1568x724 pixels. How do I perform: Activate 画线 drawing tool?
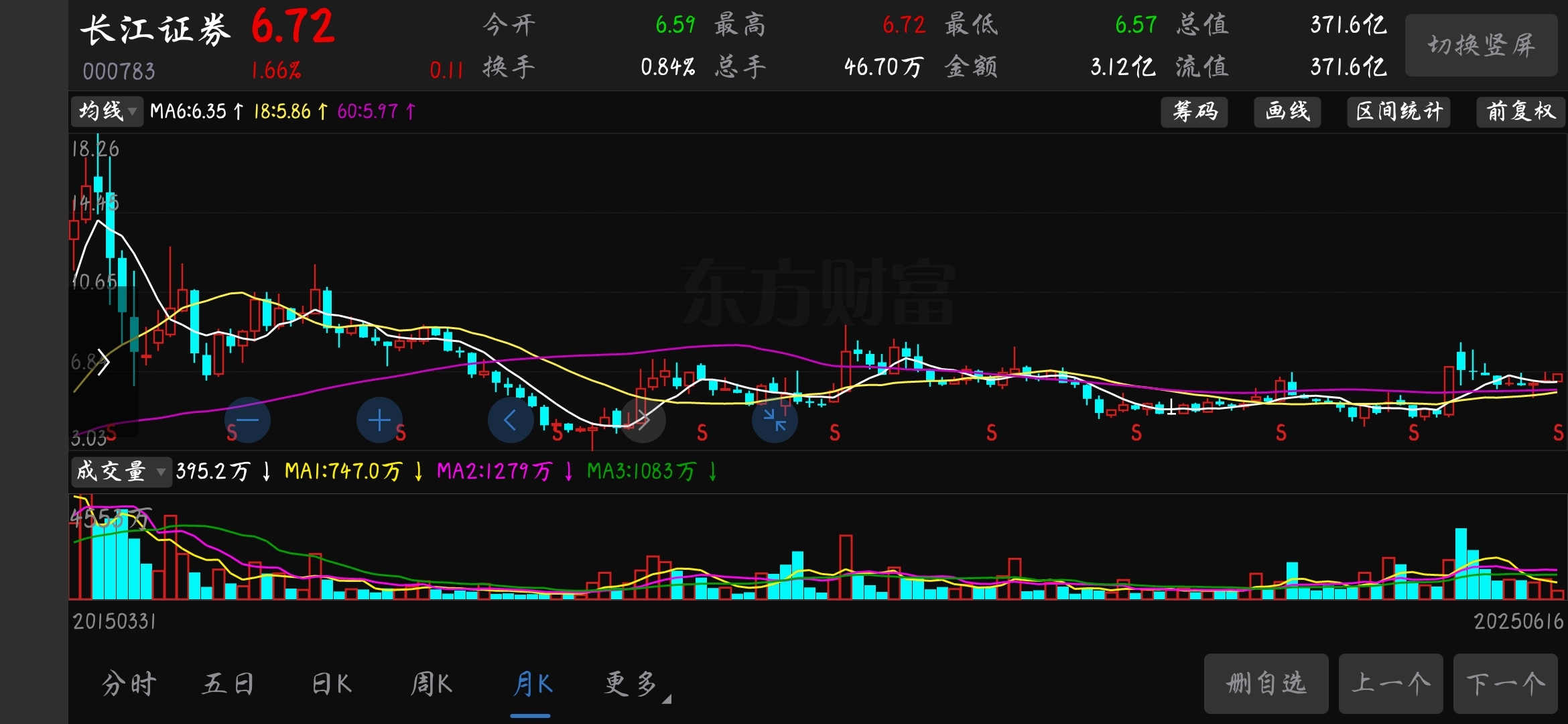[1287, 111]
